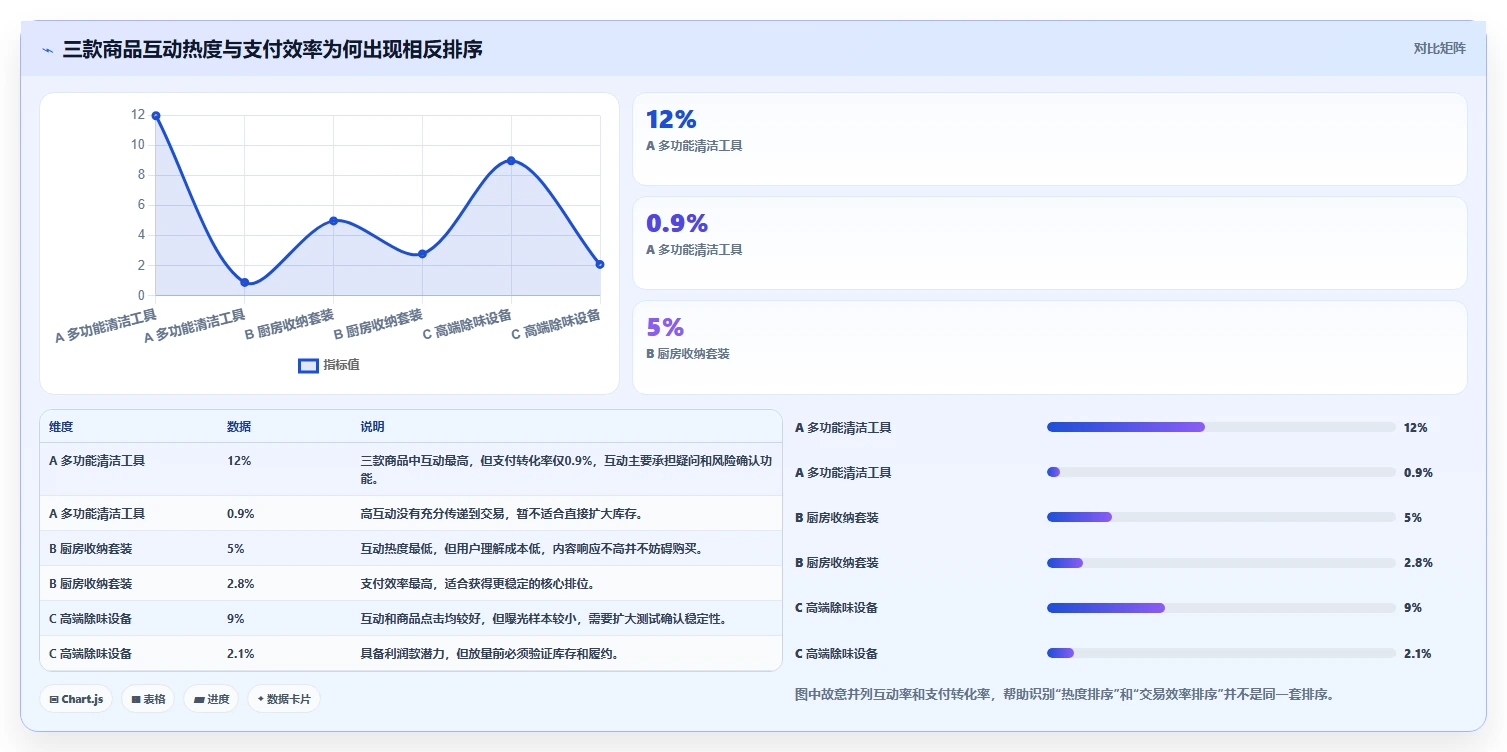Open the Chart.js chip
Image resolution: width=1507 pixels, height=752 pixels.
pyautogui.click(x=76, y=699)
